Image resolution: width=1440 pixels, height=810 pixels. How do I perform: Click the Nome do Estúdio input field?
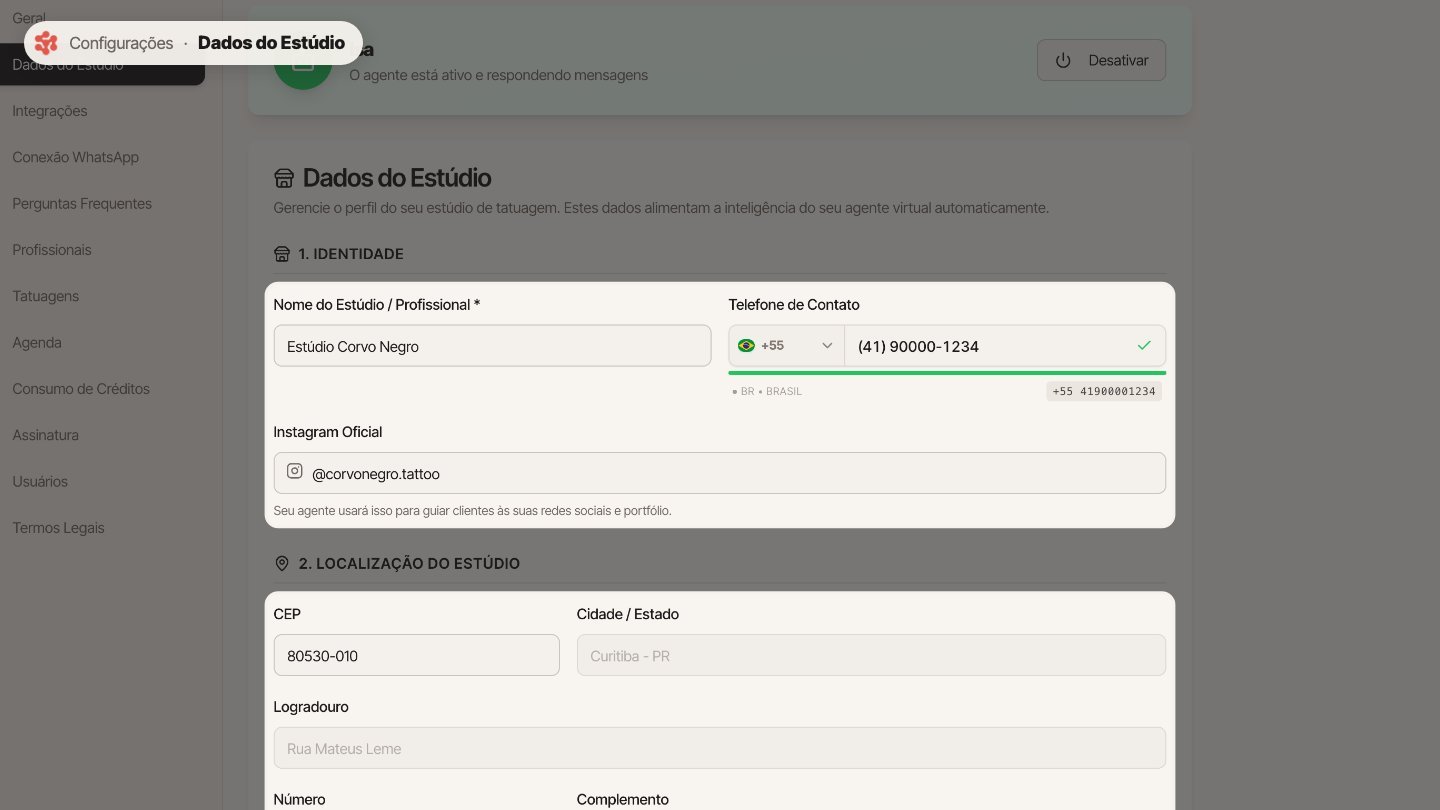[x=492, y=346]
